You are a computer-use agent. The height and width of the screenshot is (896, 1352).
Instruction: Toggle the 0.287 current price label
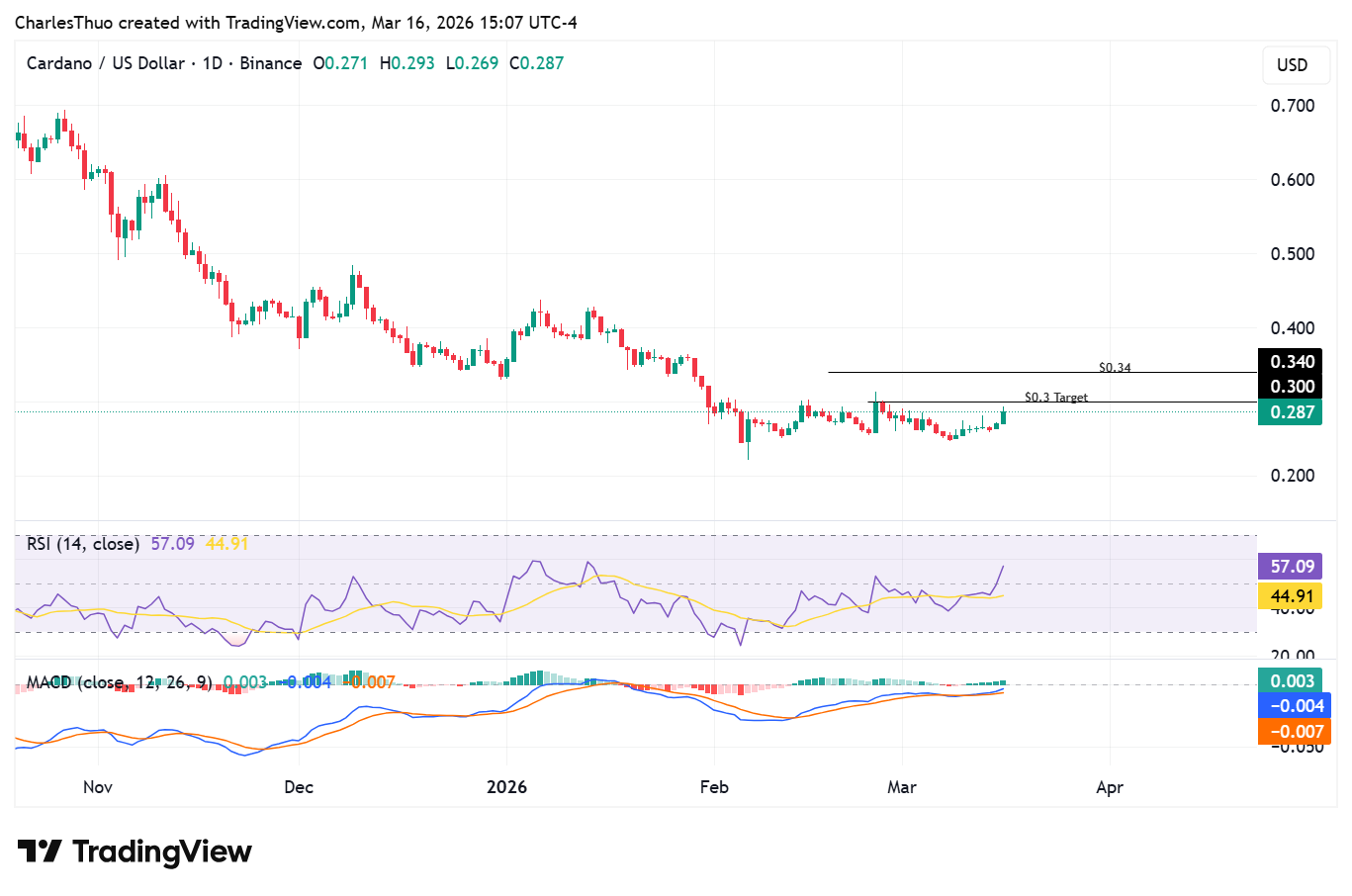pos(1290,412)
